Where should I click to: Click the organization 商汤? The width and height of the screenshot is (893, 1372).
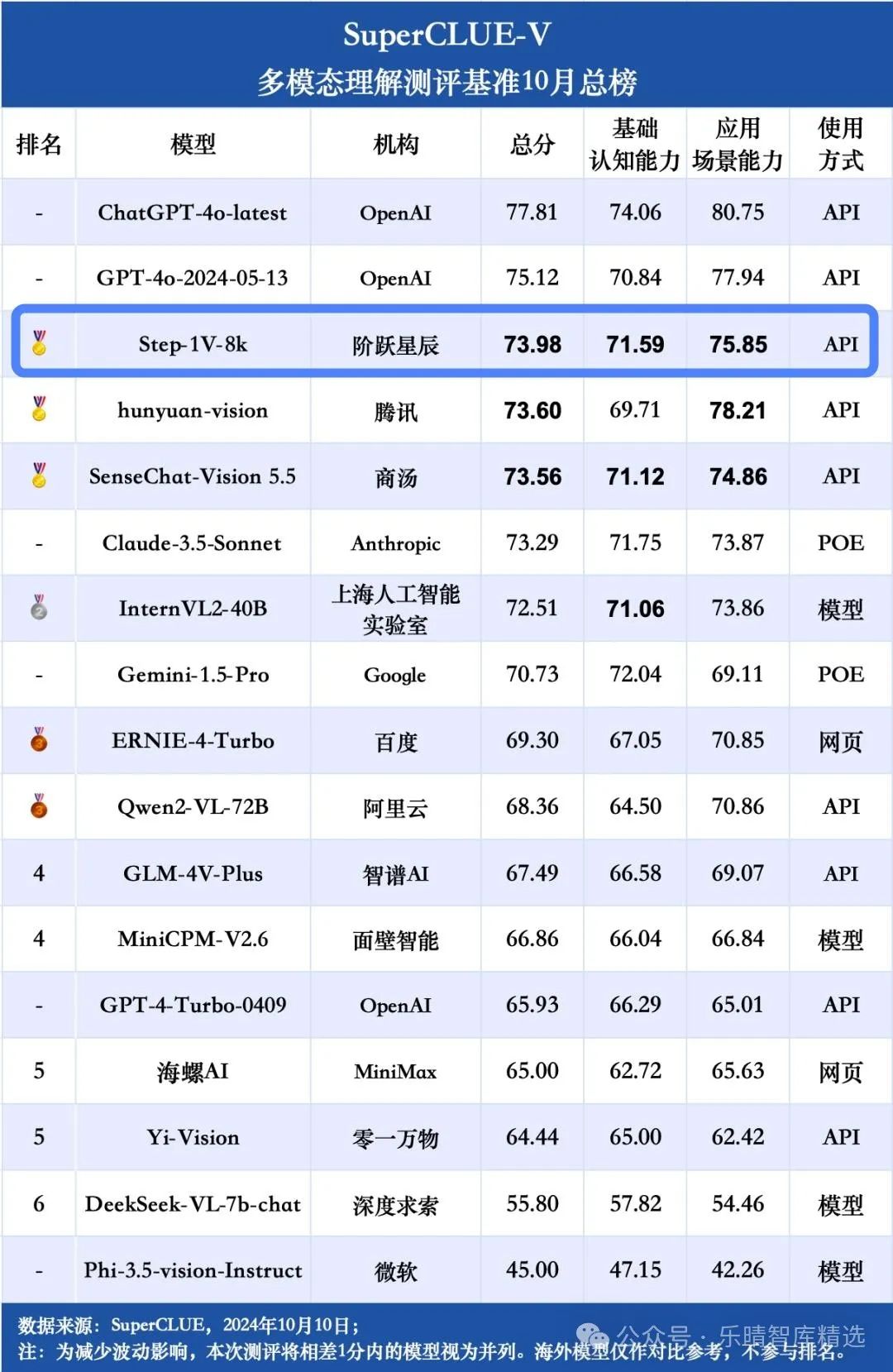395,477
